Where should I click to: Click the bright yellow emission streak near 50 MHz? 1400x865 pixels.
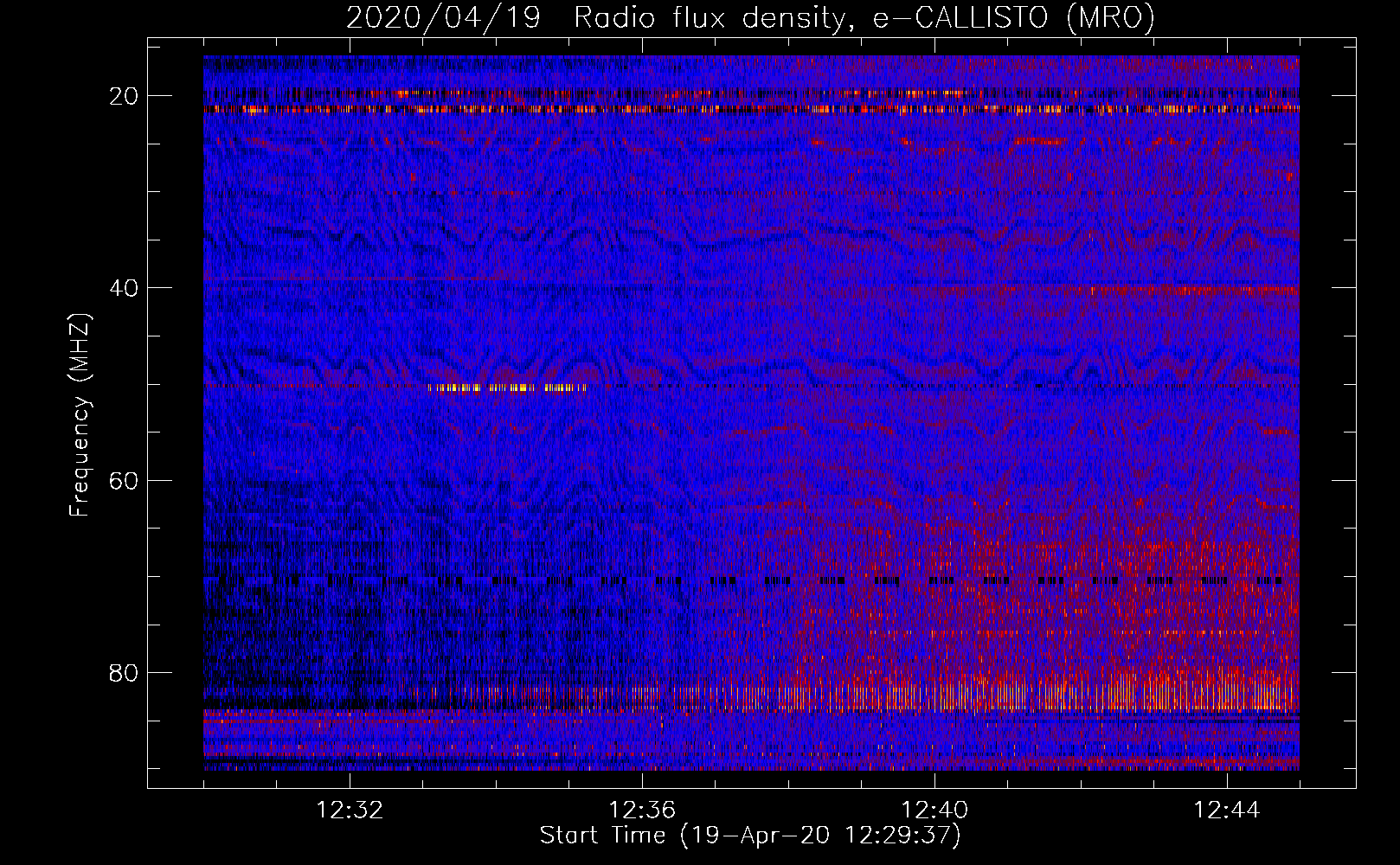[x=509, y=388]
